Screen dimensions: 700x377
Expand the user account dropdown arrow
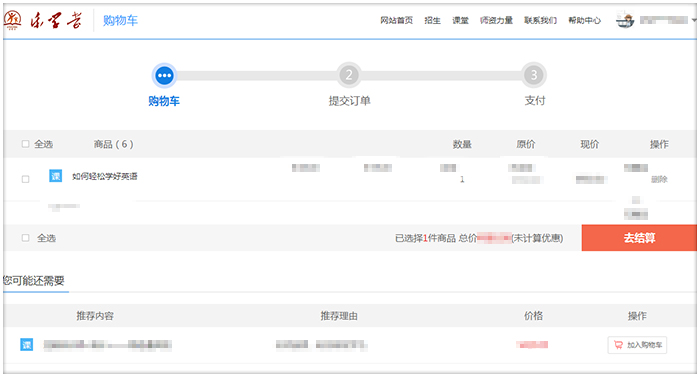coord(694,20)
